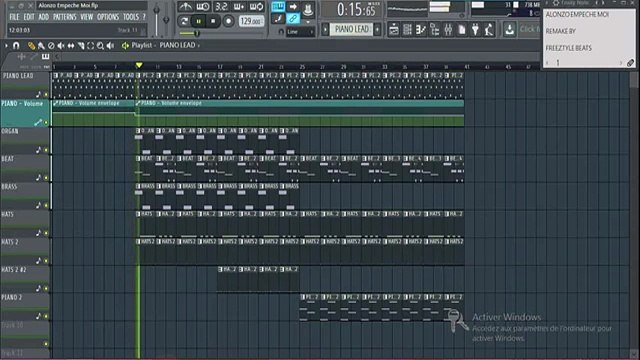Open the Line snap selector dropdown
The height and width of the screenshot is (360, 640).
pos(300,32)
